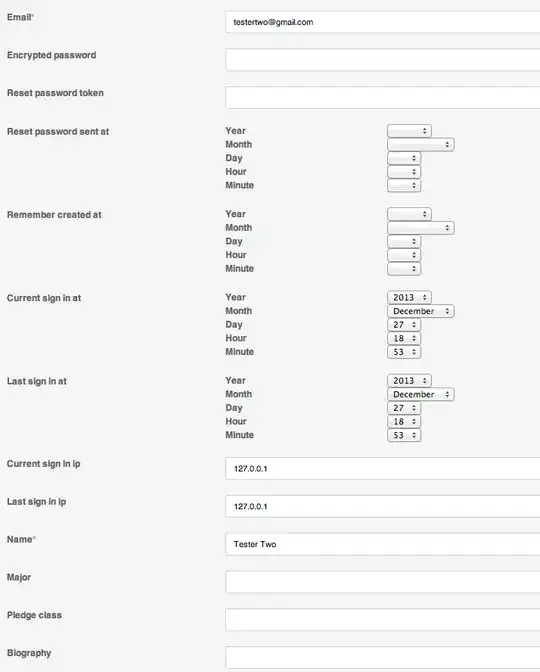
Task: Change Current sign in at month December
Action: click(x=420, y=311)
